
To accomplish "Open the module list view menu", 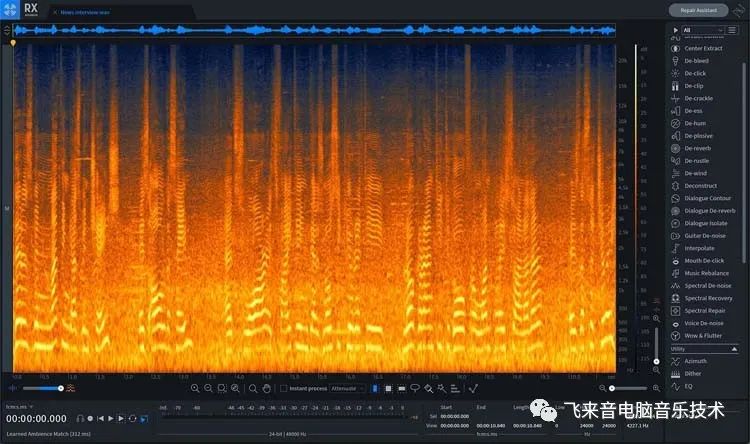I will tap(732, 30).
